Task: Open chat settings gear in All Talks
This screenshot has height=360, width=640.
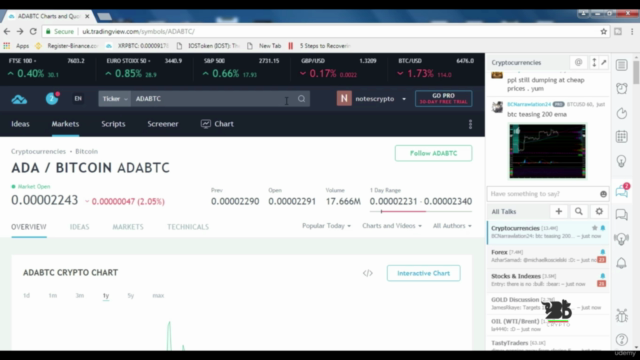Action: tap(599, 211)
